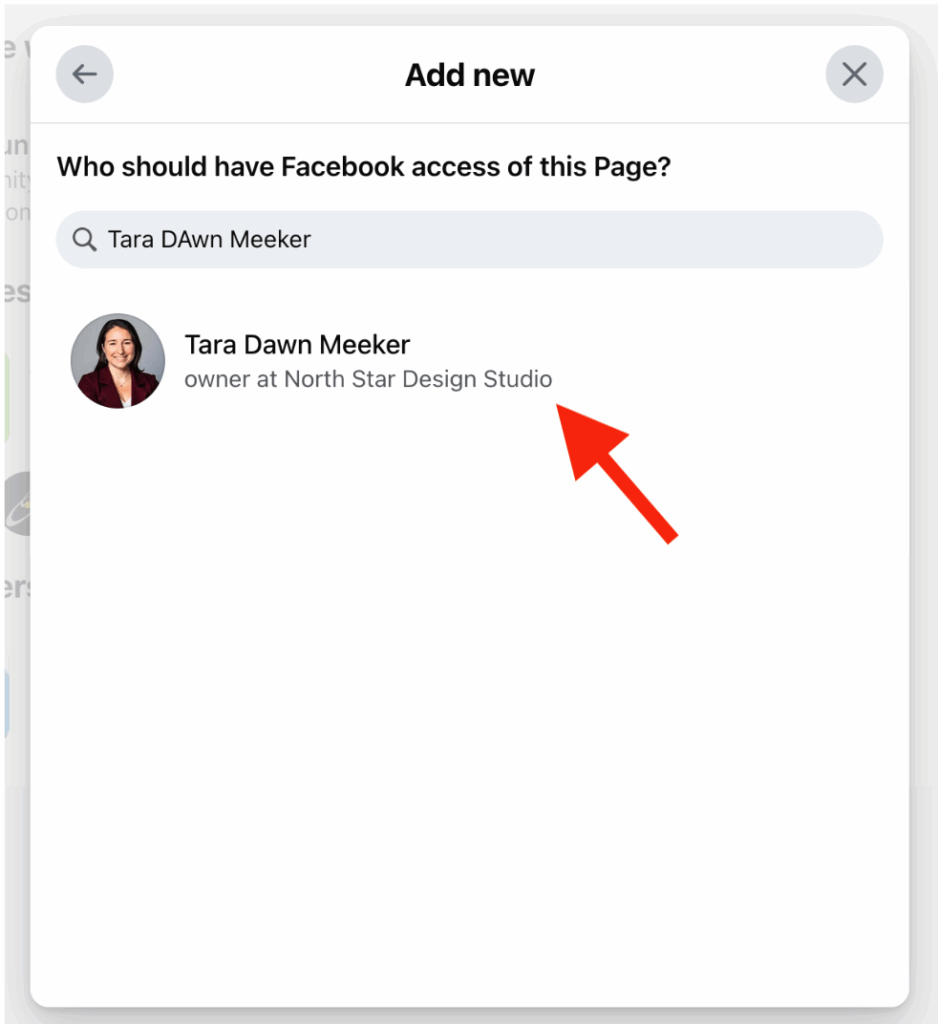
Task: Choose the Tara Dawn Meeker name result
Action: coord(297,344)
